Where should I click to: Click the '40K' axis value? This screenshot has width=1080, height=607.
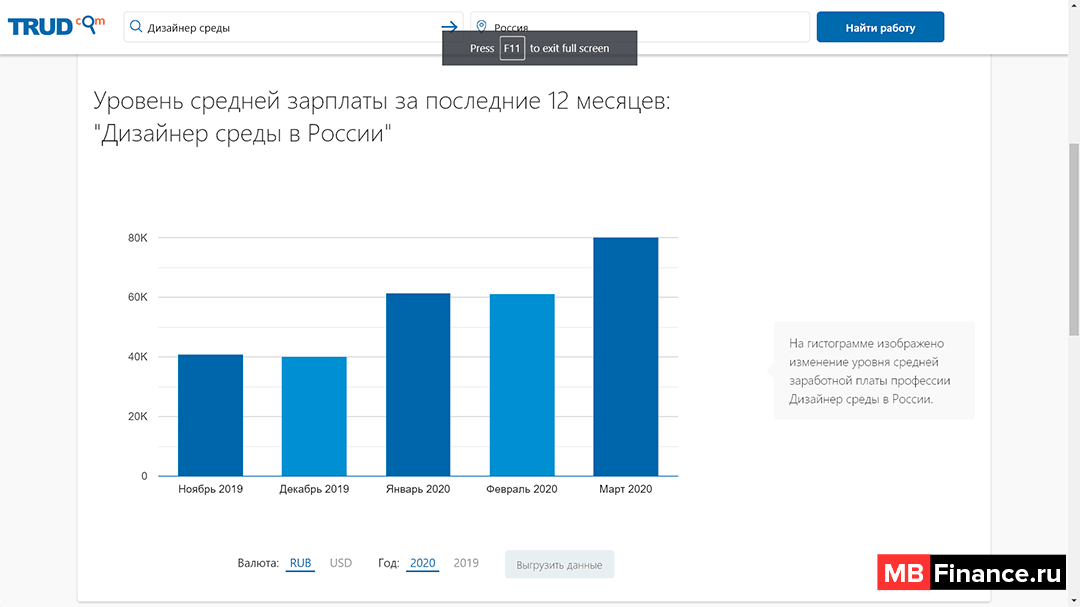[138, 357]
